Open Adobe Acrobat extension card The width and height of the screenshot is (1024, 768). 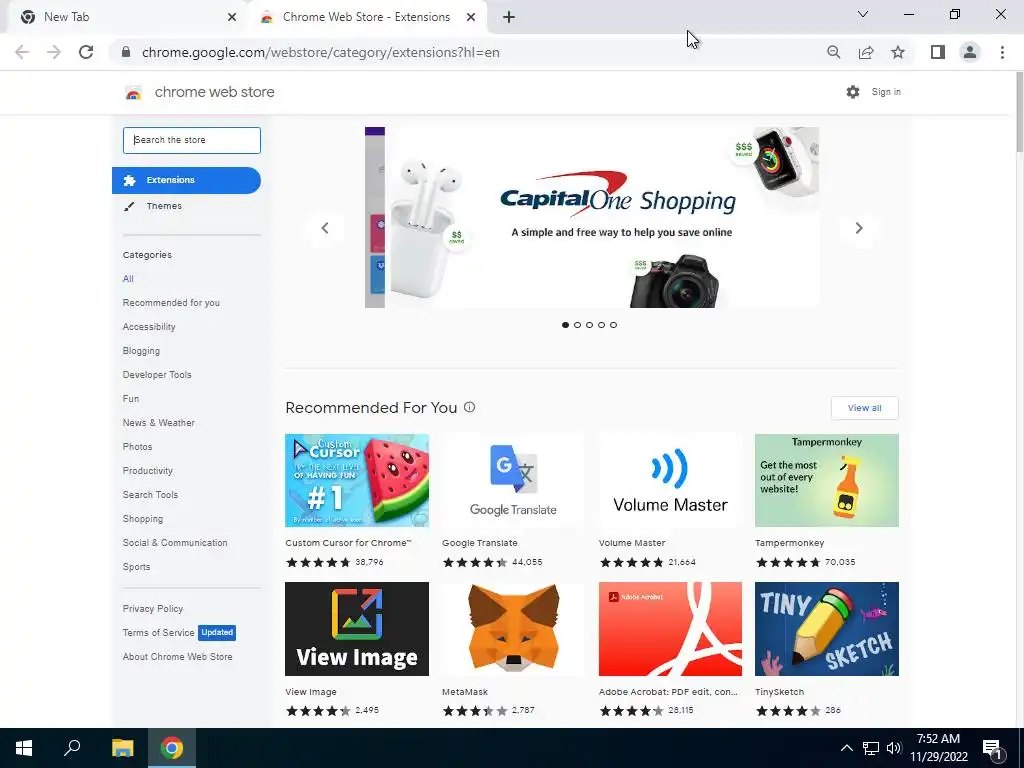point(670,649)
